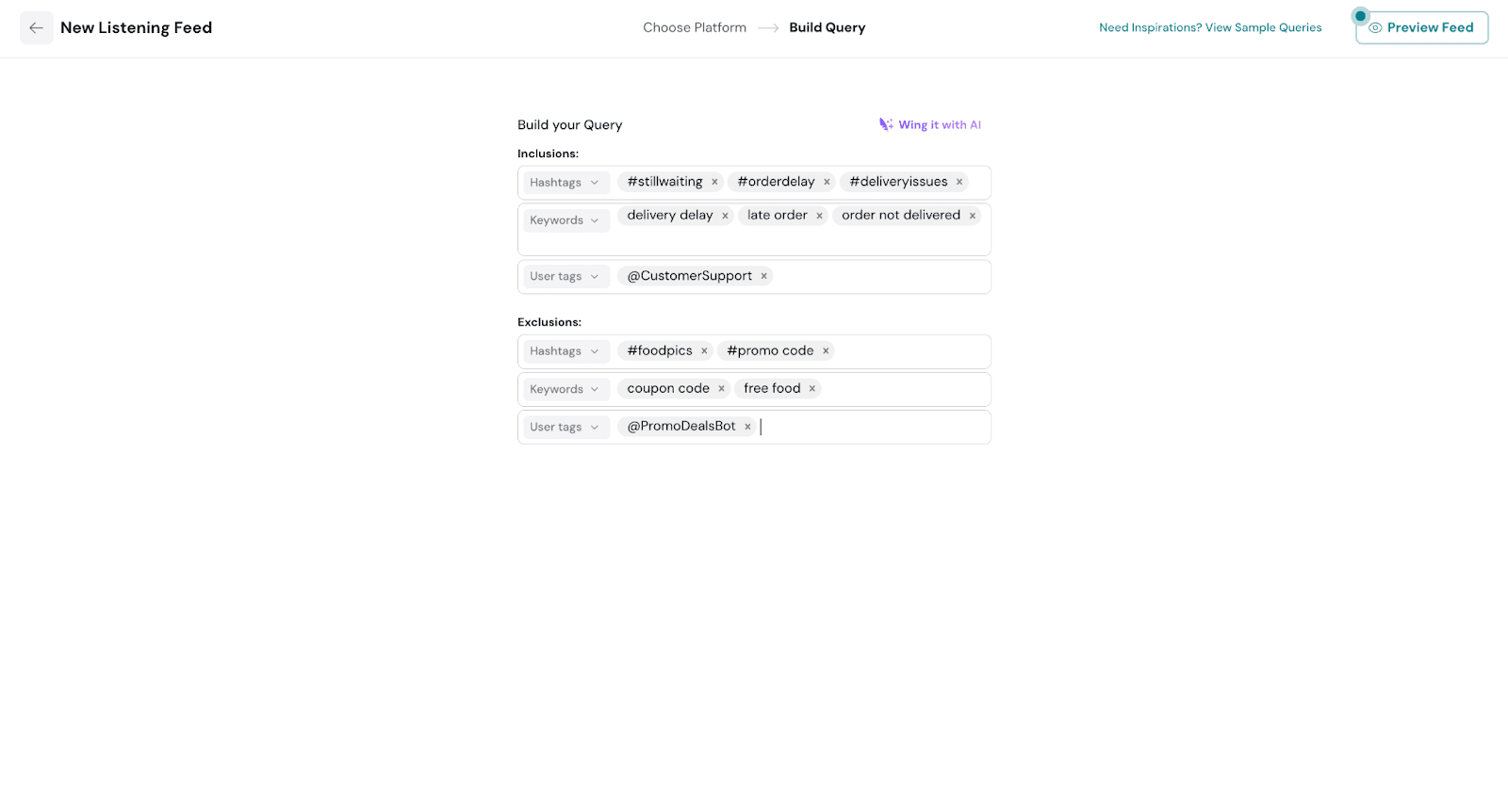Click Wing it with AI
The width and height of the screenshot is (1508, 812).
tap(930, 125)
